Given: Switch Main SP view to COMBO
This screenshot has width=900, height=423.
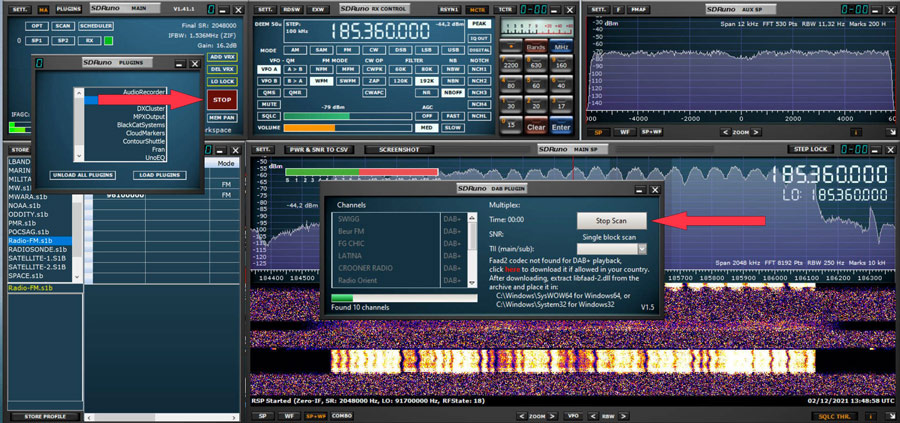Looking at the screenshot, I should point(342,416).
